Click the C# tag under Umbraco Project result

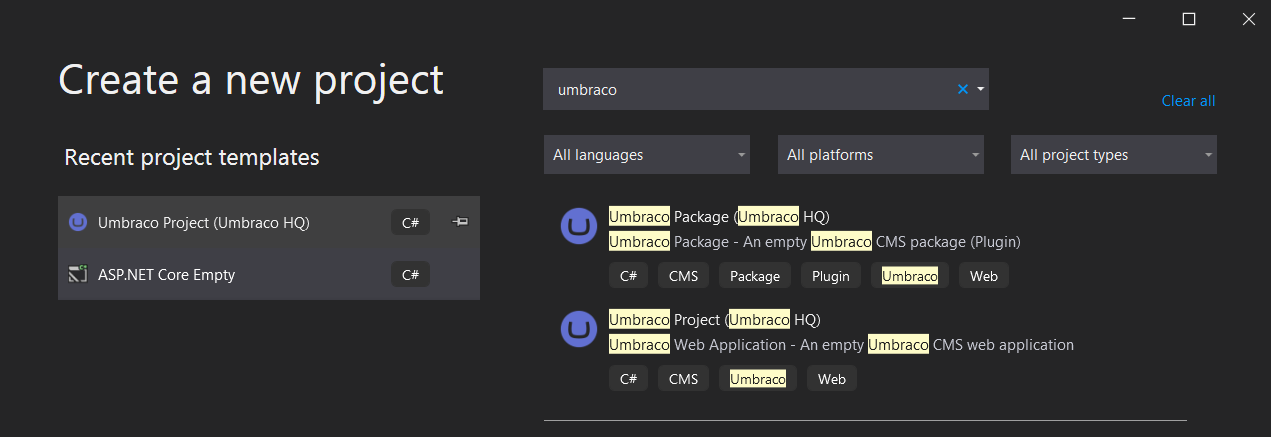tap(628, 379)
